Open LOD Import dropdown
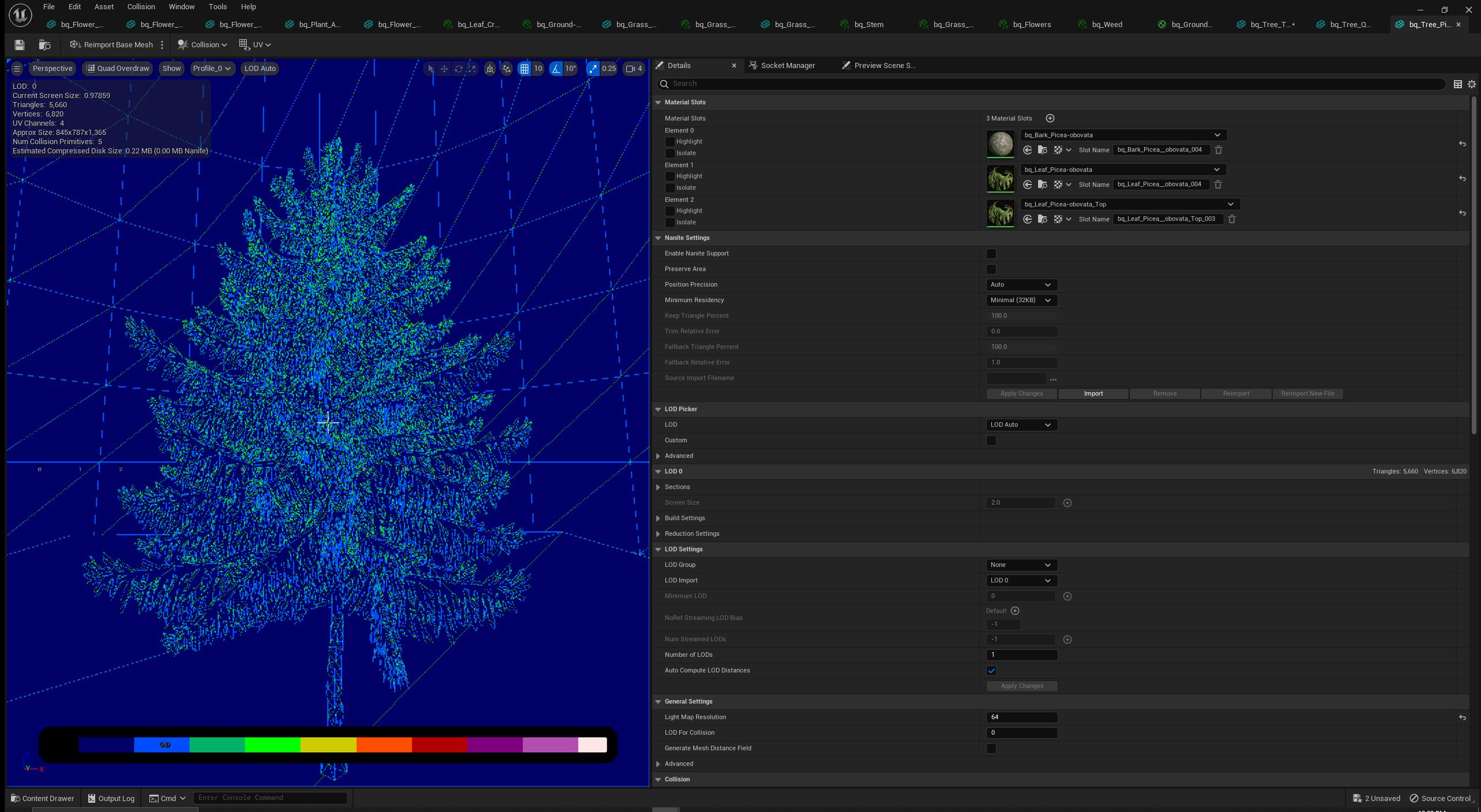Viewport: 1481px width, 812px height. tap(1021, 581)
